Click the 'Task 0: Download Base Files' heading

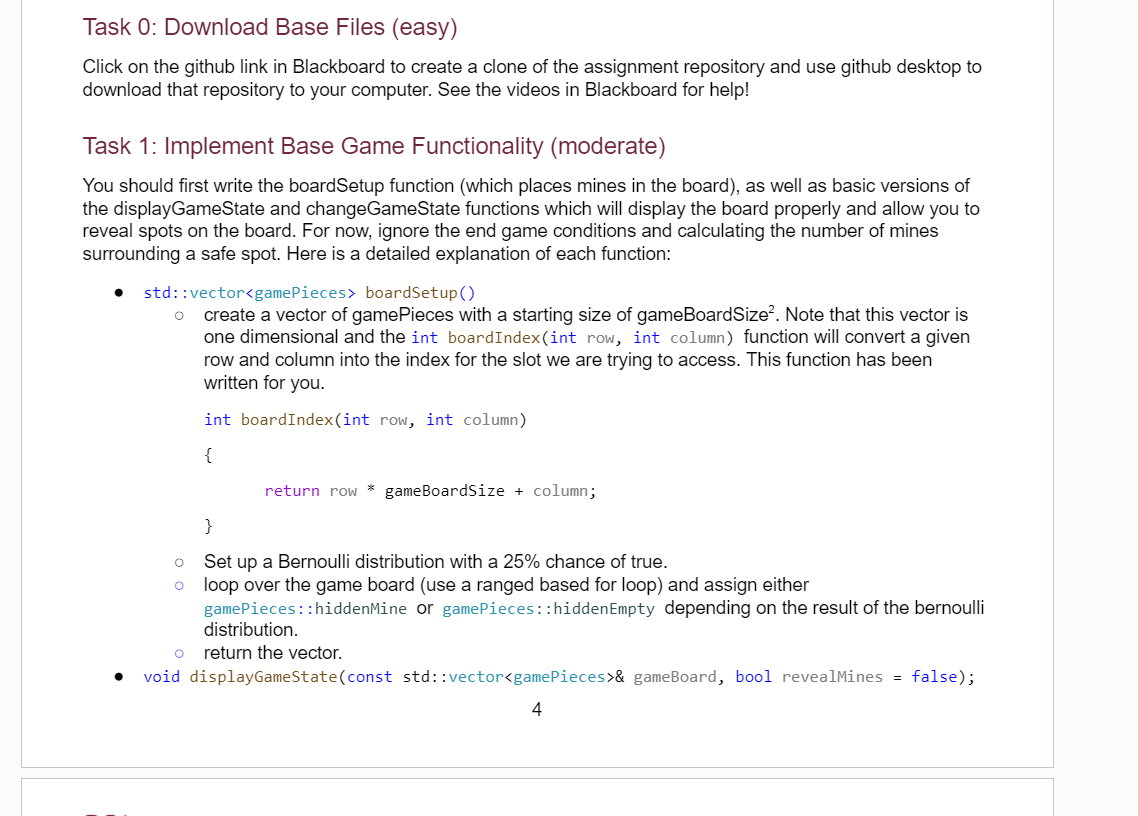pyautogui.click(x=267, y=27)
